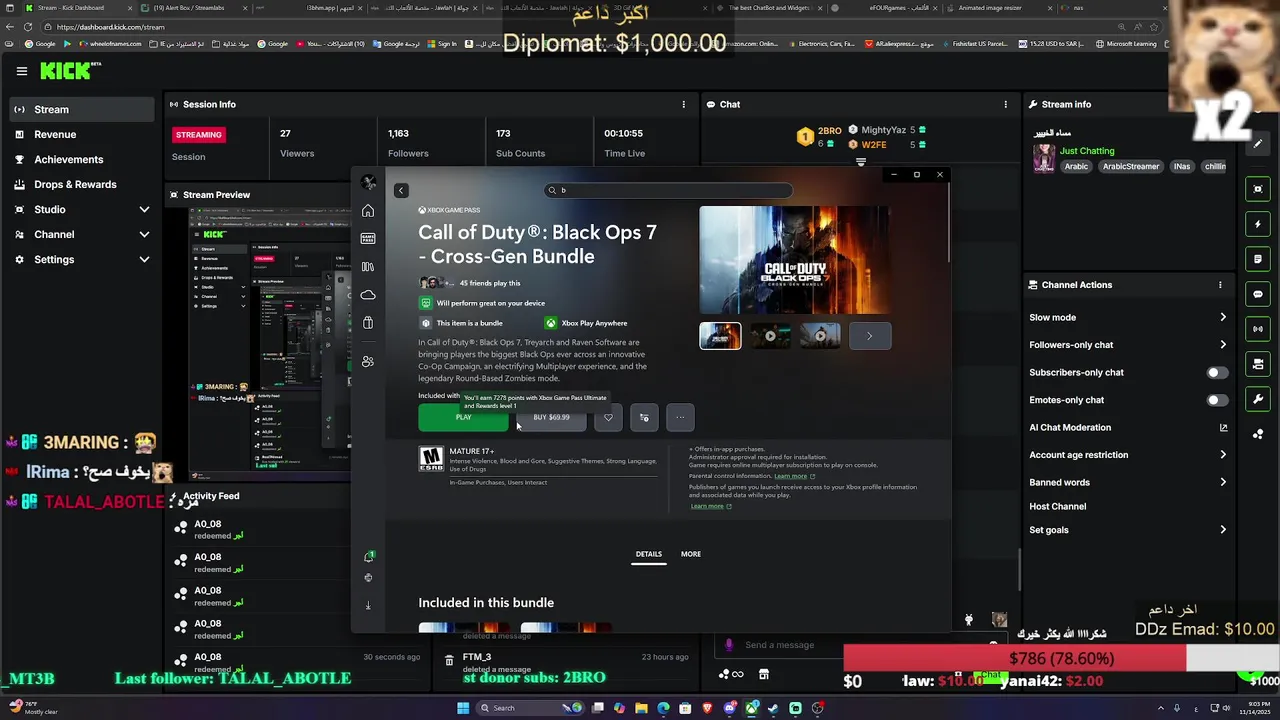Click the print icon in Xbox sidebar
The width and height of the screenshot is (1280, 720).
(369, 578)
